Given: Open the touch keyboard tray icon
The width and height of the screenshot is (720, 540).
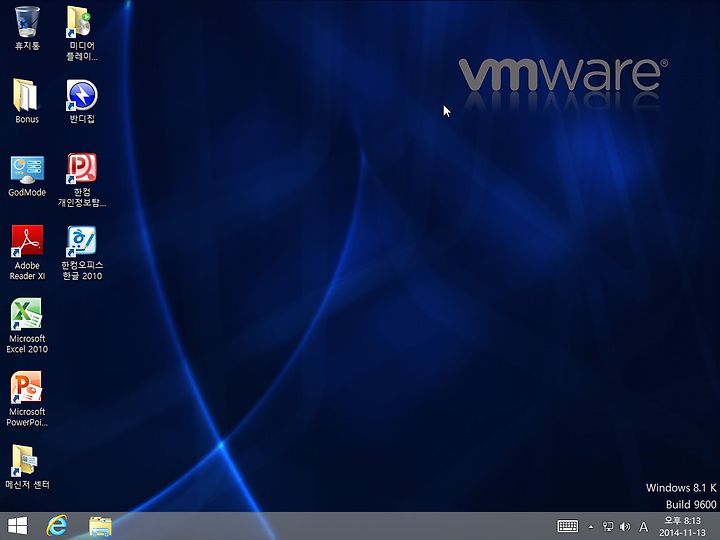Looking at the screenshot, I should (568, 526).
